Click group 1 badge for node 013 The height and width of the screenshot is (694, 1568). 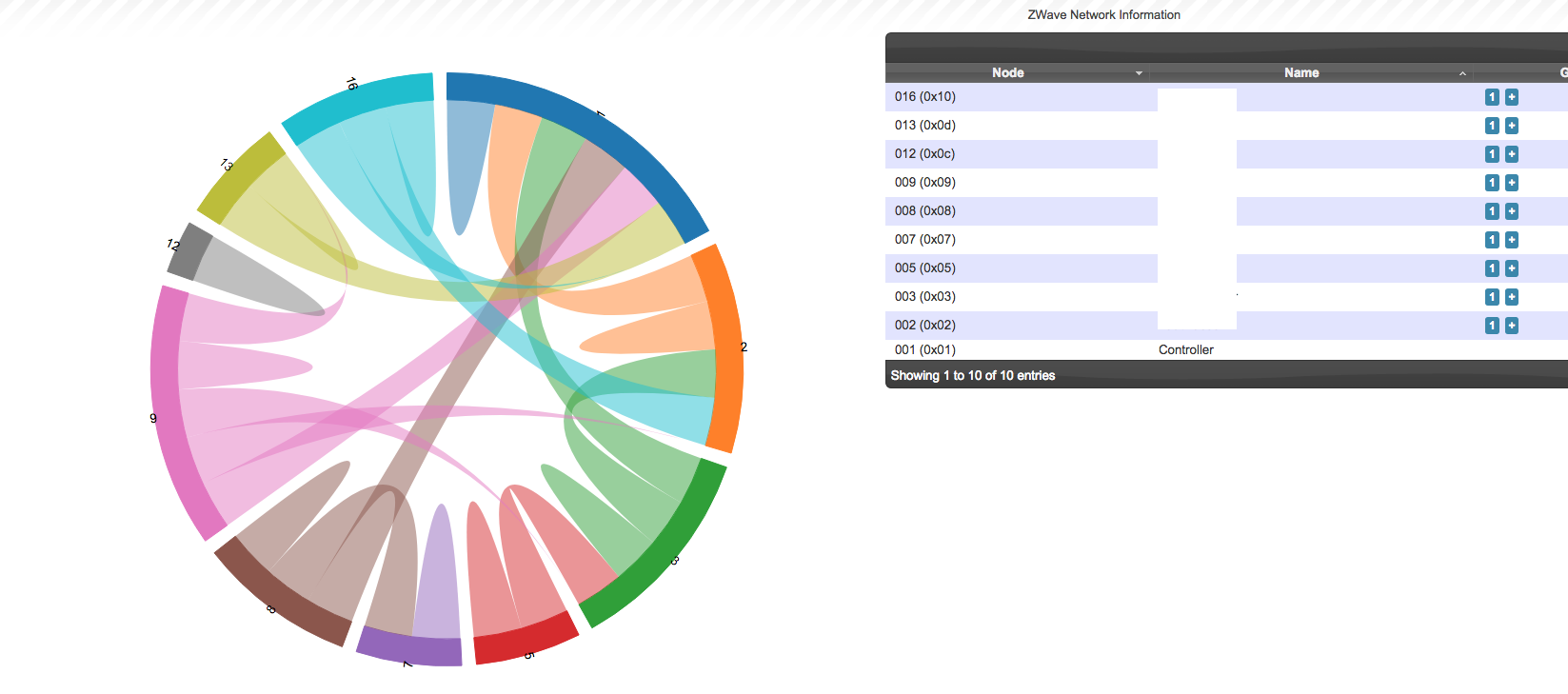(1492, 126)
